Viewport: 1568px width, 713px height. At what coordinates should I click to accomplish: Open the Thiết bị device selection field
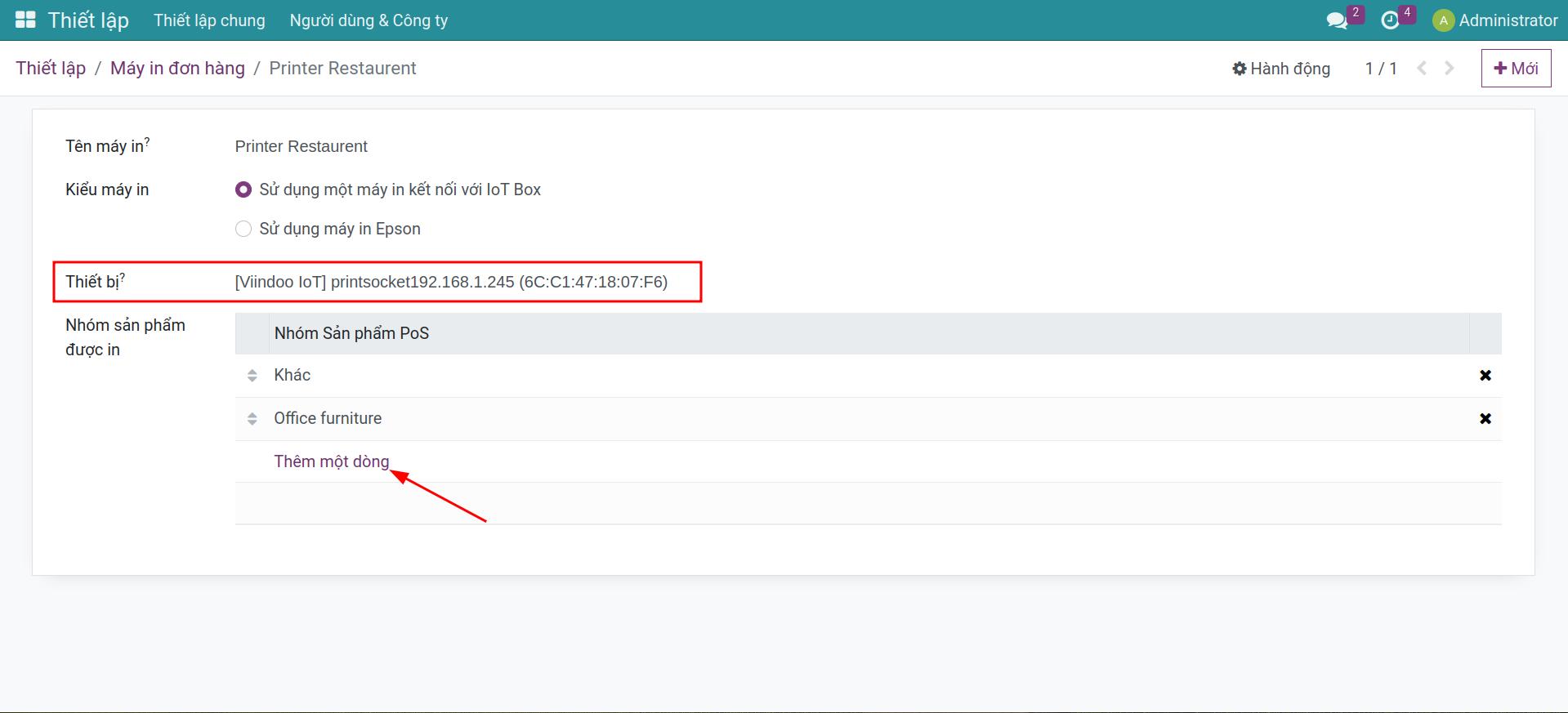pos(451,282)
